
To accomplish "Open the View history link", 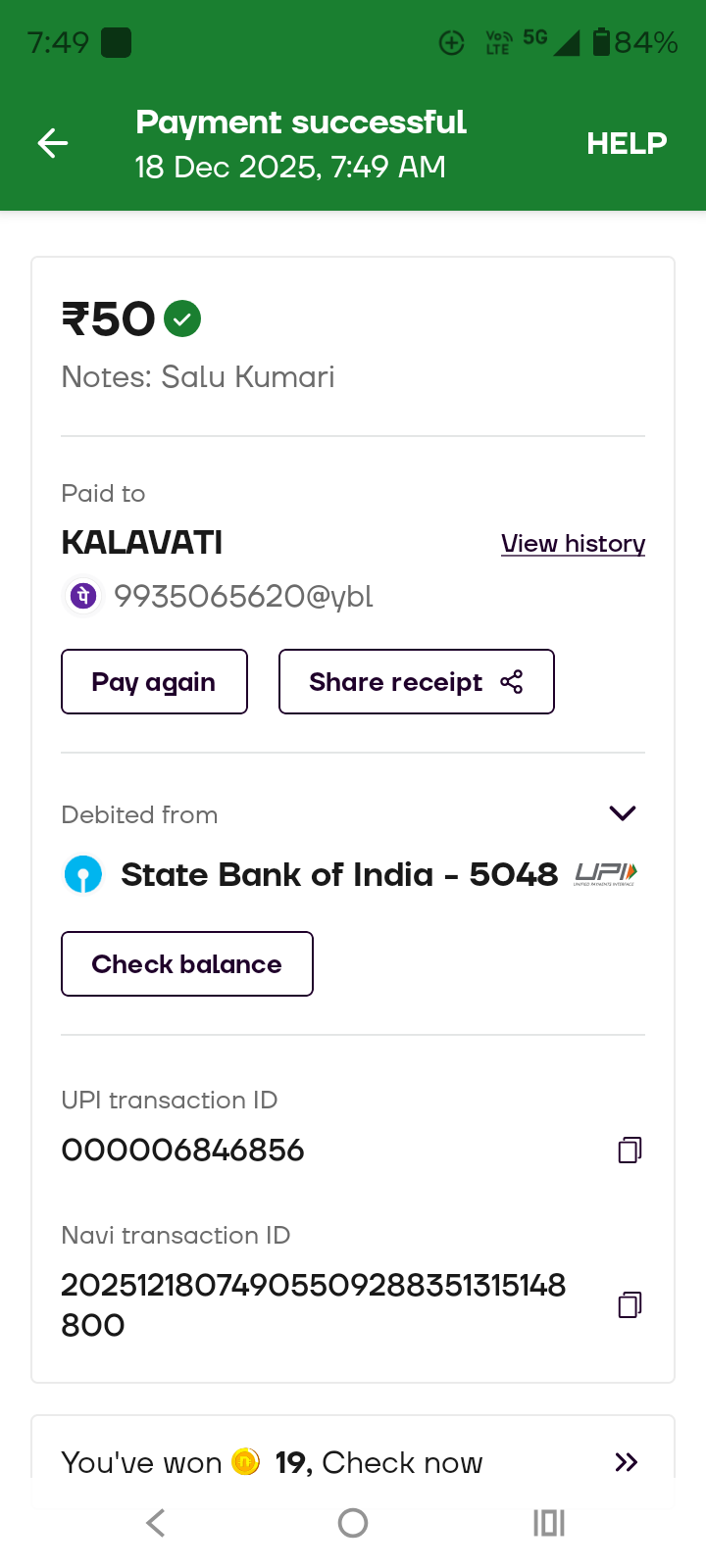I will (x=573, y=544).
